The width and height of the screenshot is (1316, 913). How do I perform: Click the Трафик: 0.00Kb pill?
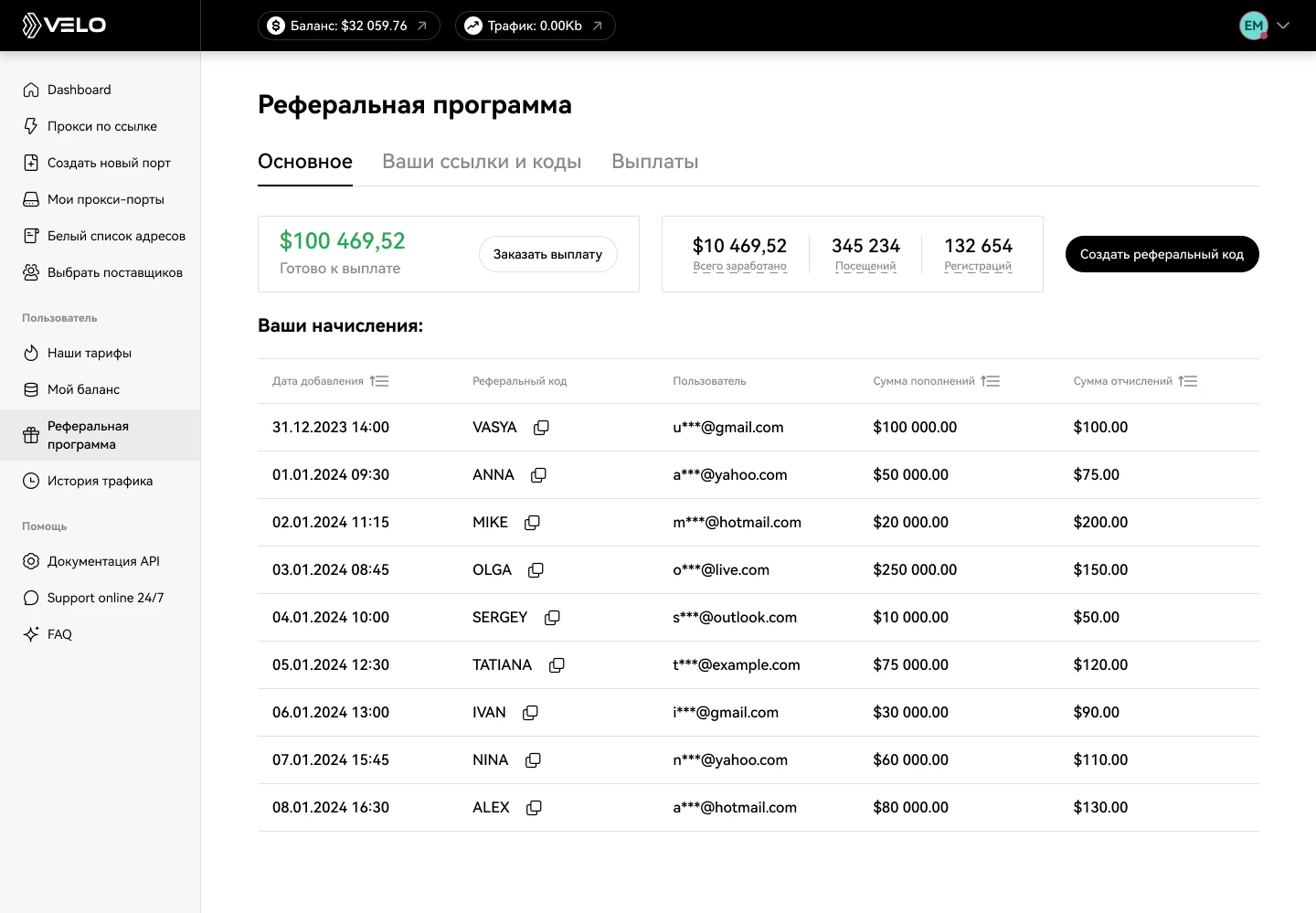[536, 26]
